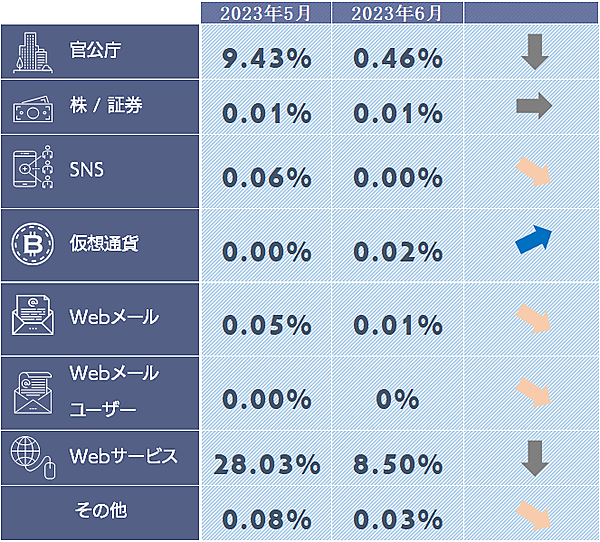
Task: Click the peach diagonal arrow in SNS row
Action: coord(533,172)
